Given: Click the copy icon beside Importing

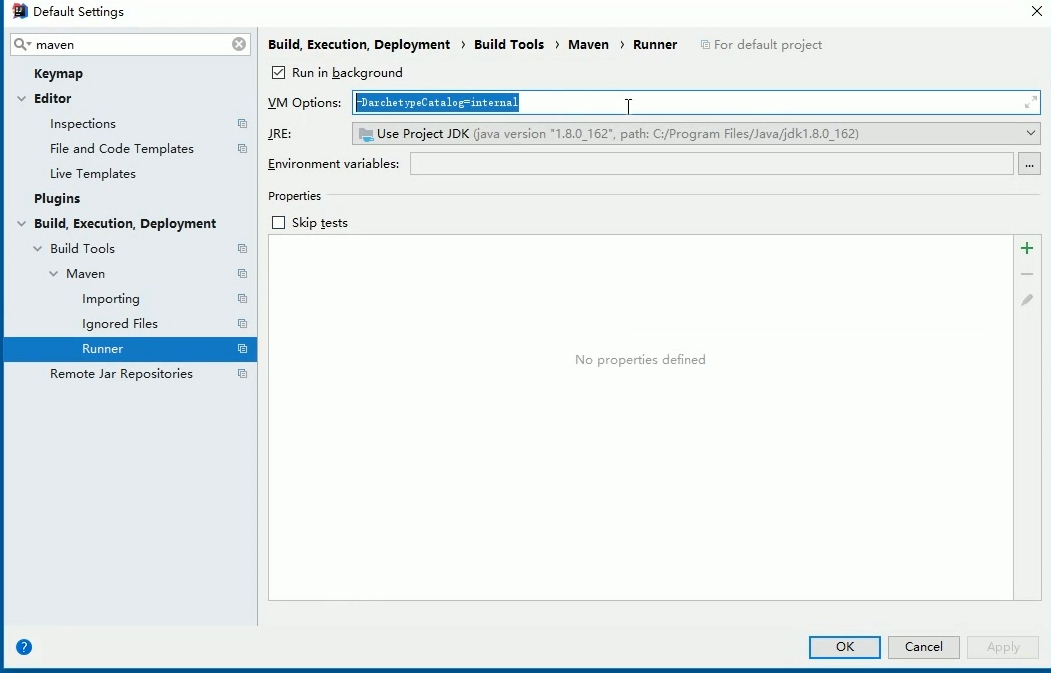Looking at the screenshot, I should [x=243, y=299].
